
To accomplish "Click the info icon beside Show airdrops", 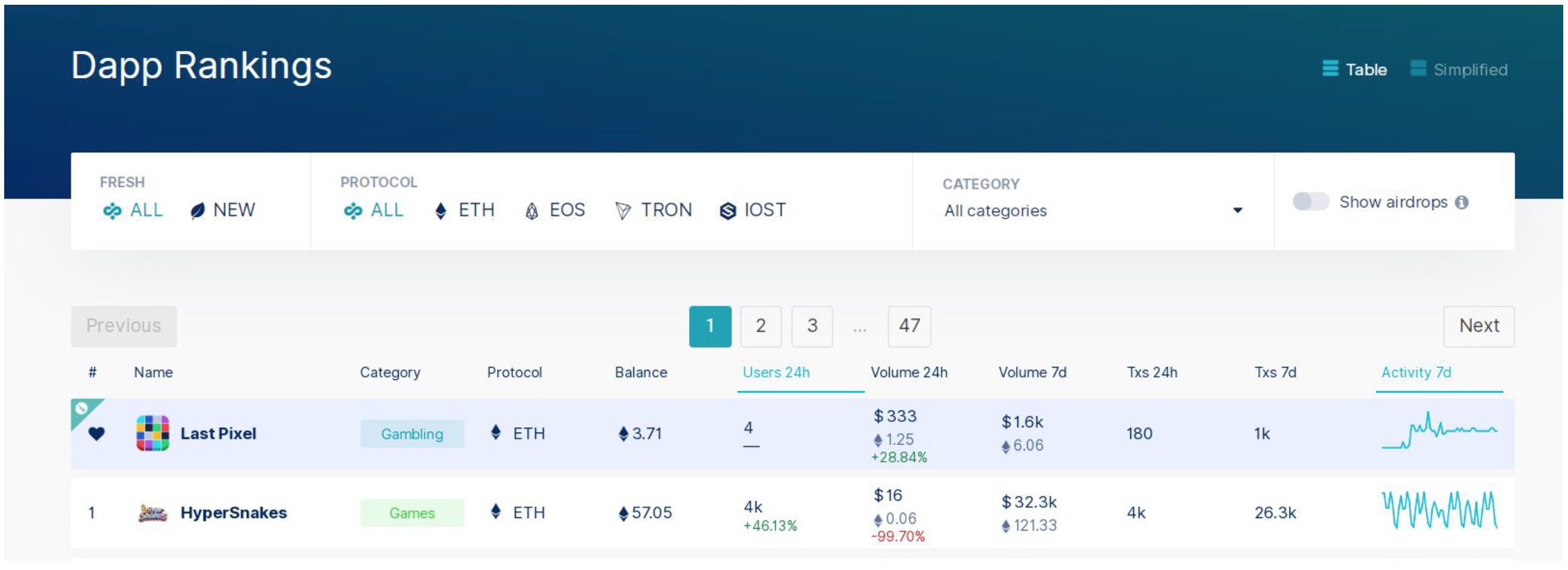I will tap(1462, 202).
